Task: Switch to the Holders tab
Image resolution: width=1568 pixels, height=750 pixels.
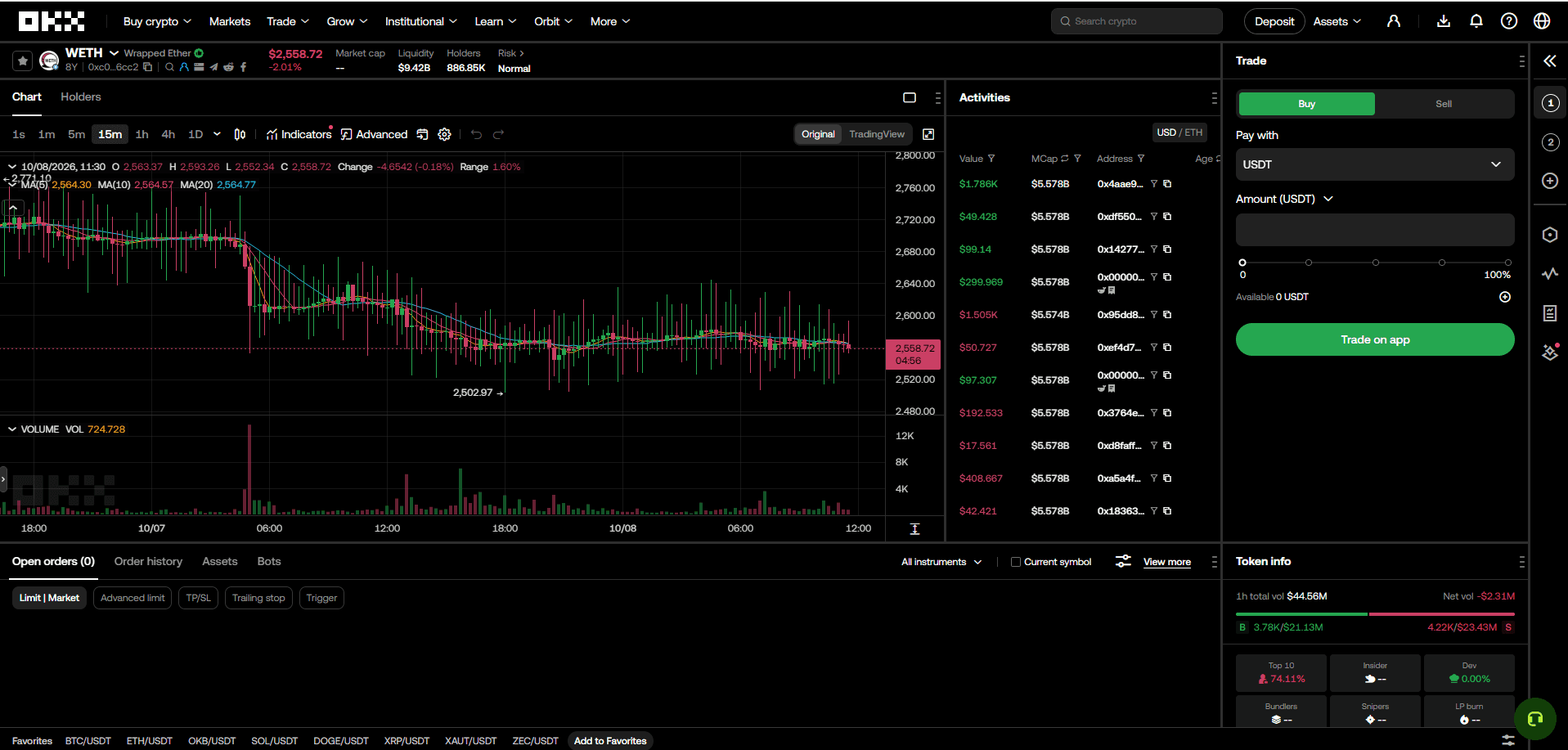Action: pyautogui.click(x=81, y=97)
